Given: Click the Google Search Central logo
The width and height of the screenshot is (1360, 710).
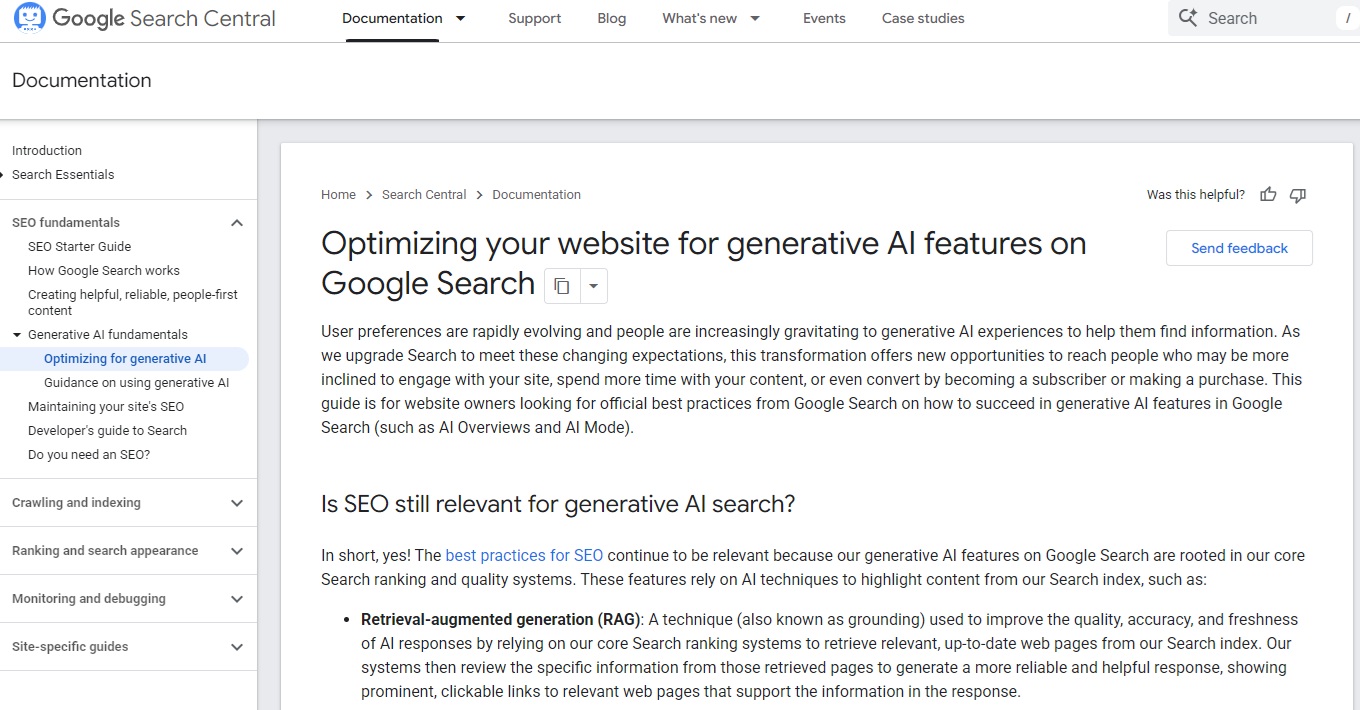Looking at the screenshot, I should 144,18.
